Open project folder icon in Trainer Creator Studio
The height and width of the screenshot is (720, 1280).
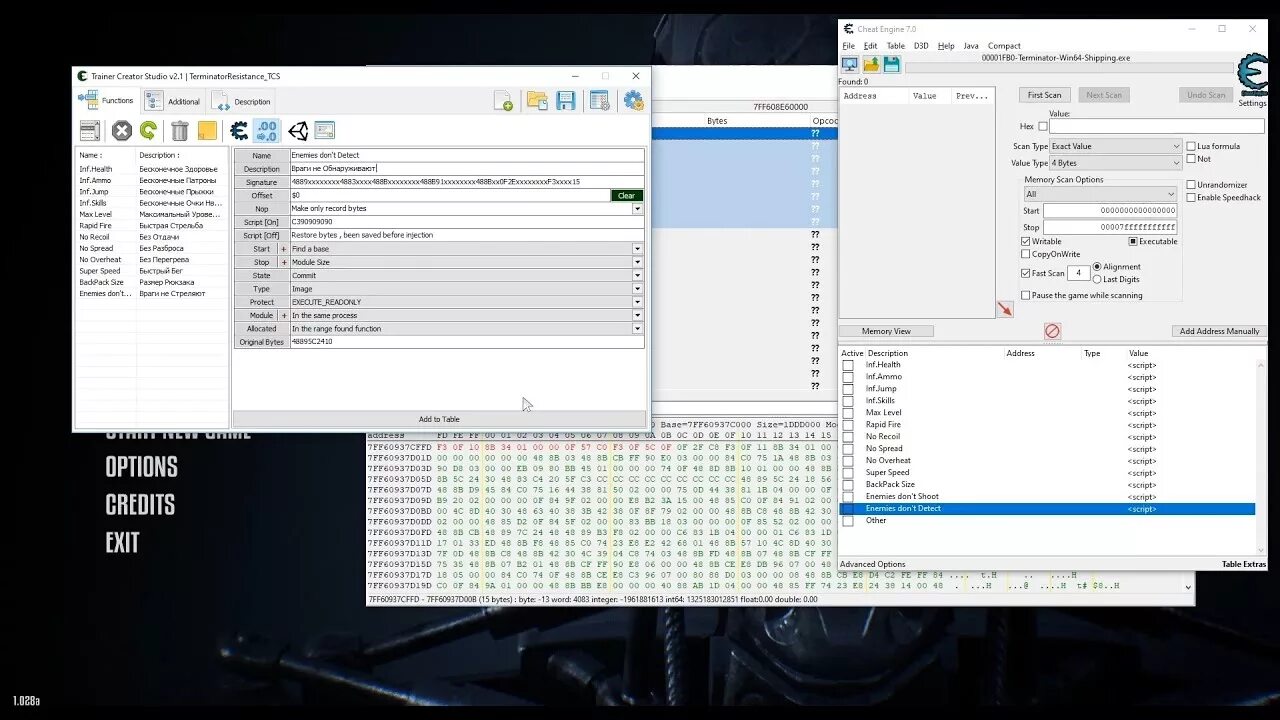coord(537,101)
